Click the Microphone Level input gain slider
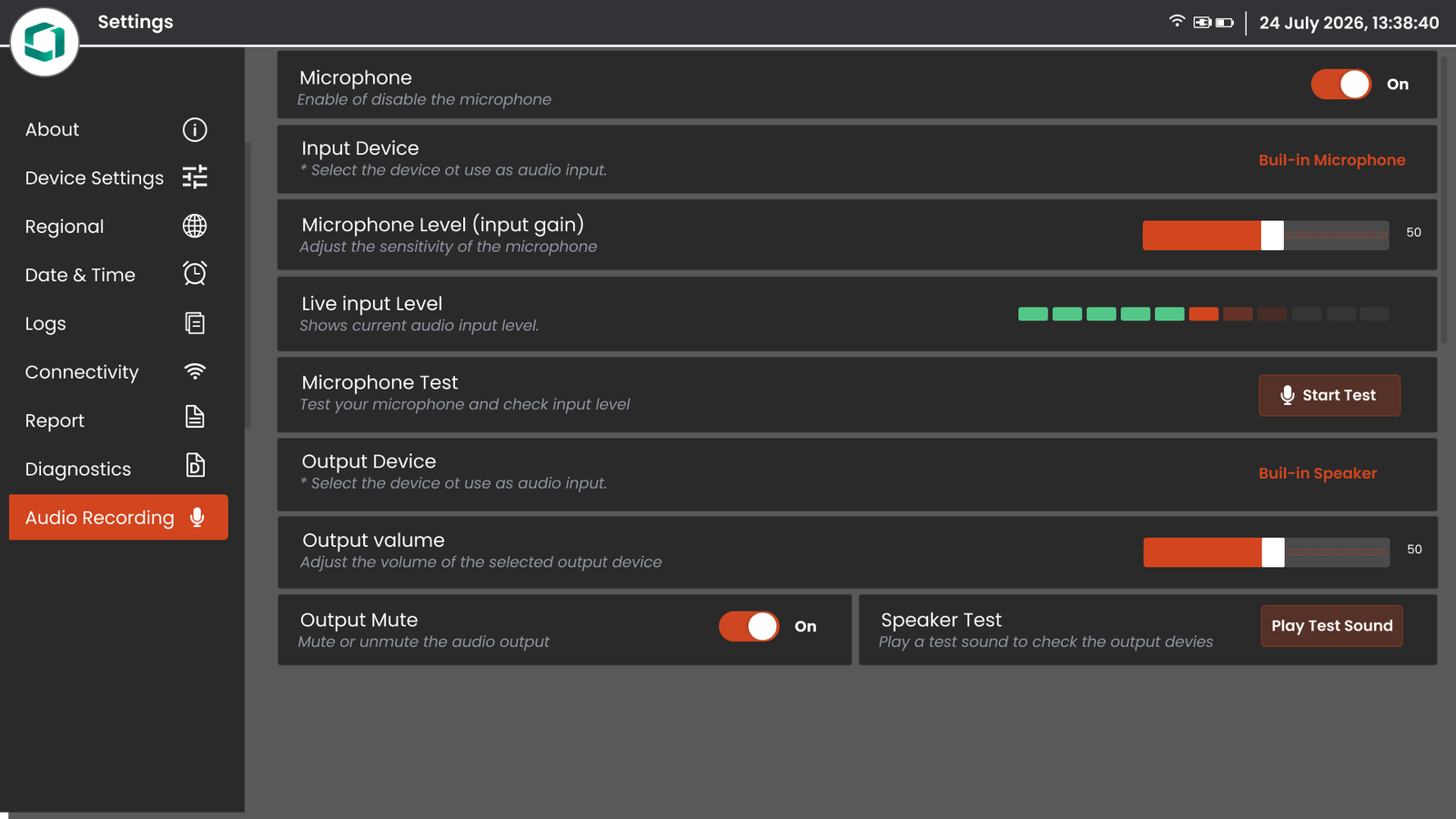This screenshot has height=819, width=1456. (1266, 236)
